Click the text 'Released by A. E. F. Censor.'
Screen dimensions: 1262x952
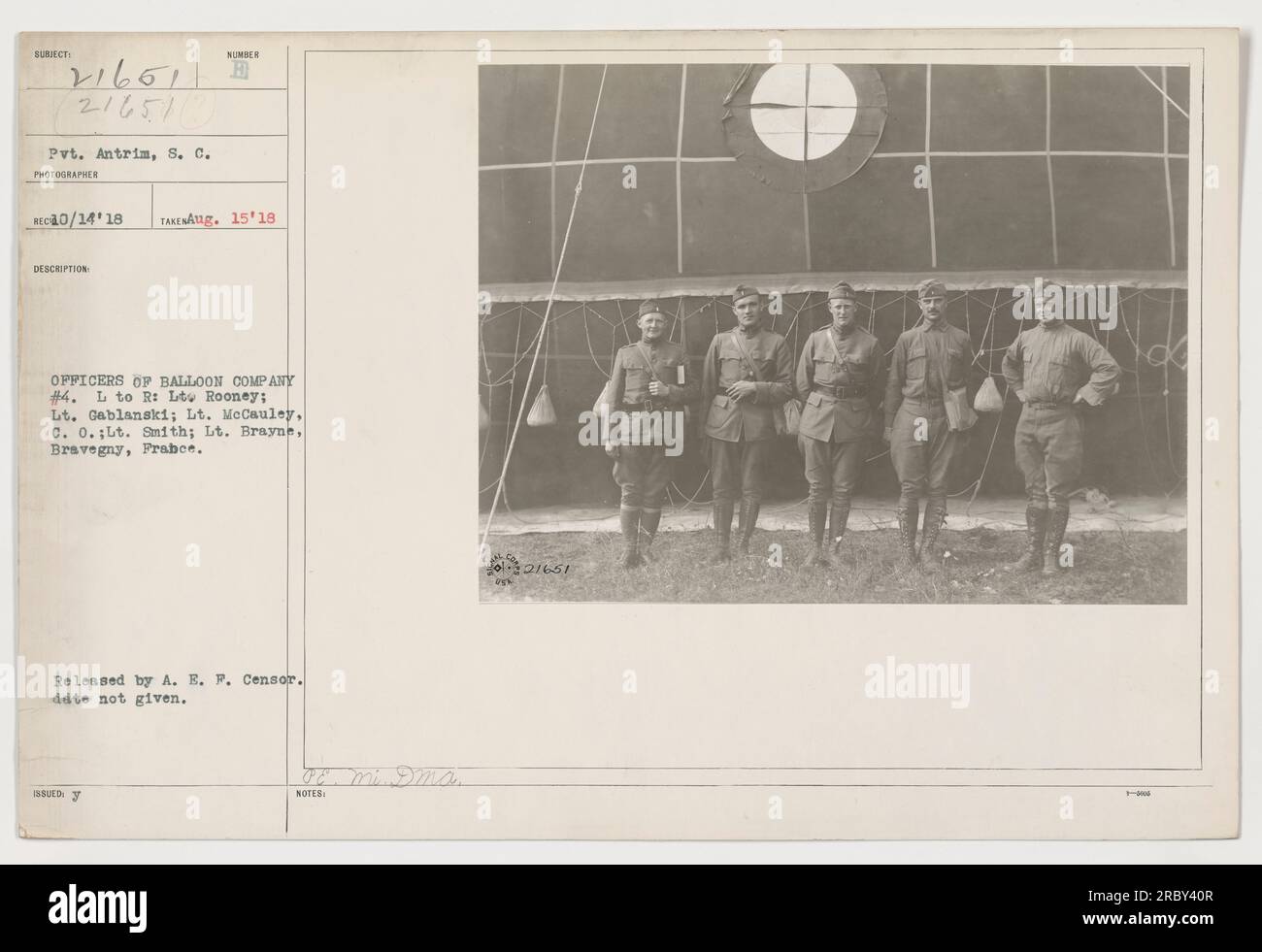[179, 680]
